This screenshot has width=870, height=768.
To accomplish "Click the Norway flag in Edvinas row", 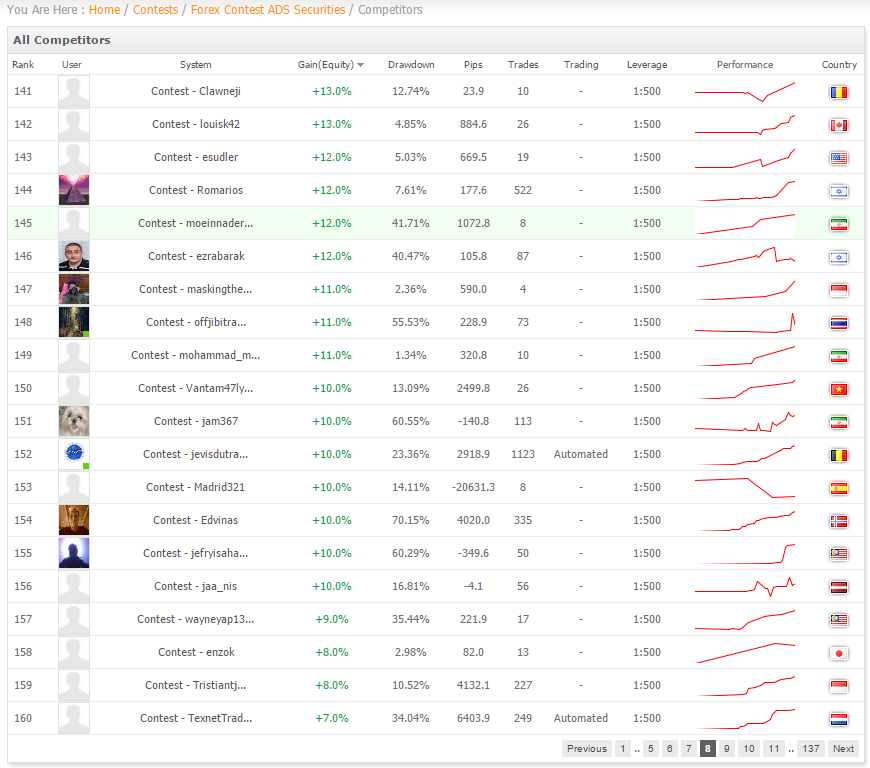I will [838, 521].
